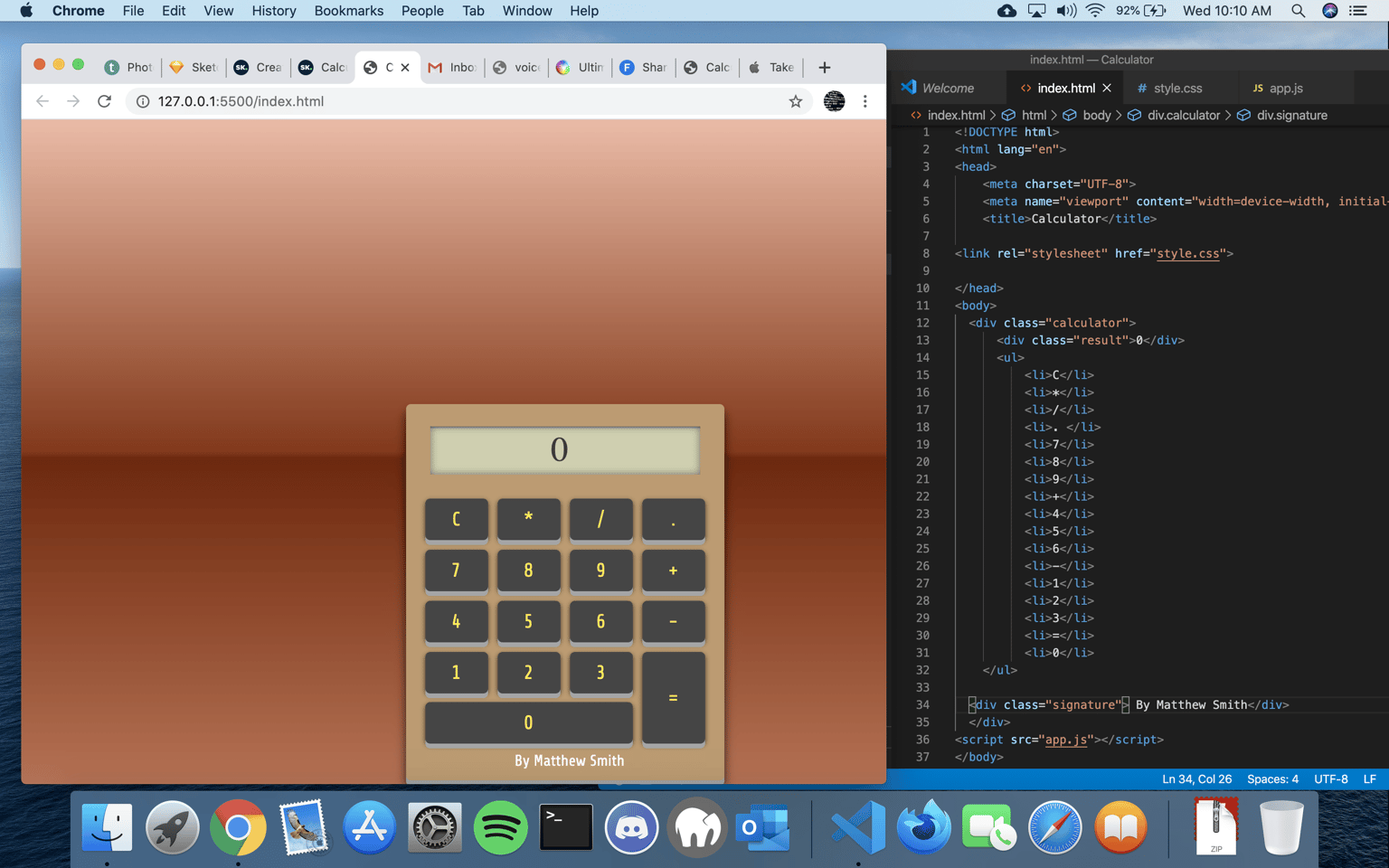This screenshot has height=868, width=1389.
Task: Open Spotify from the dock
Action: 500,827
